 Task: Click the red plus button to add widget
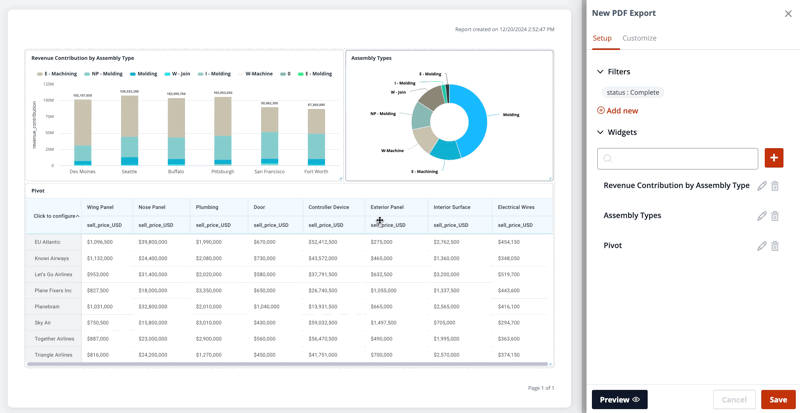coord(773,158)
